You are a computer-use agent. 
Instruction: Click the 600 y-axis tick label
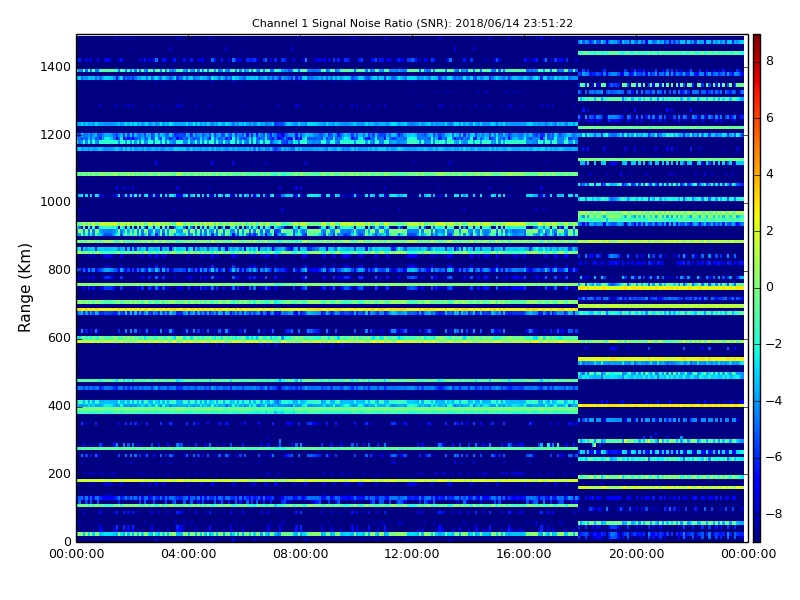click(x=59, y=338)
